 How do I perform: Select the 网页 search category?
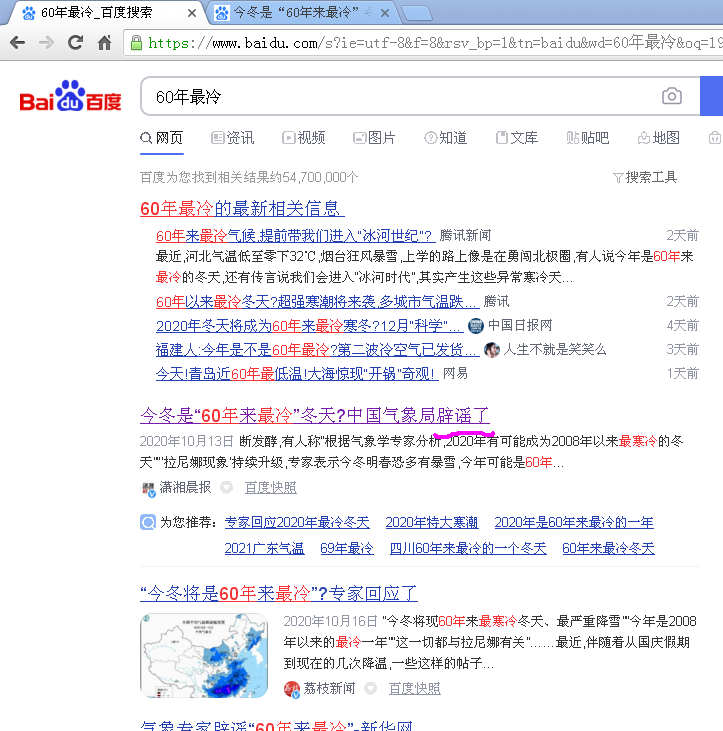click(x=162, y=138)
